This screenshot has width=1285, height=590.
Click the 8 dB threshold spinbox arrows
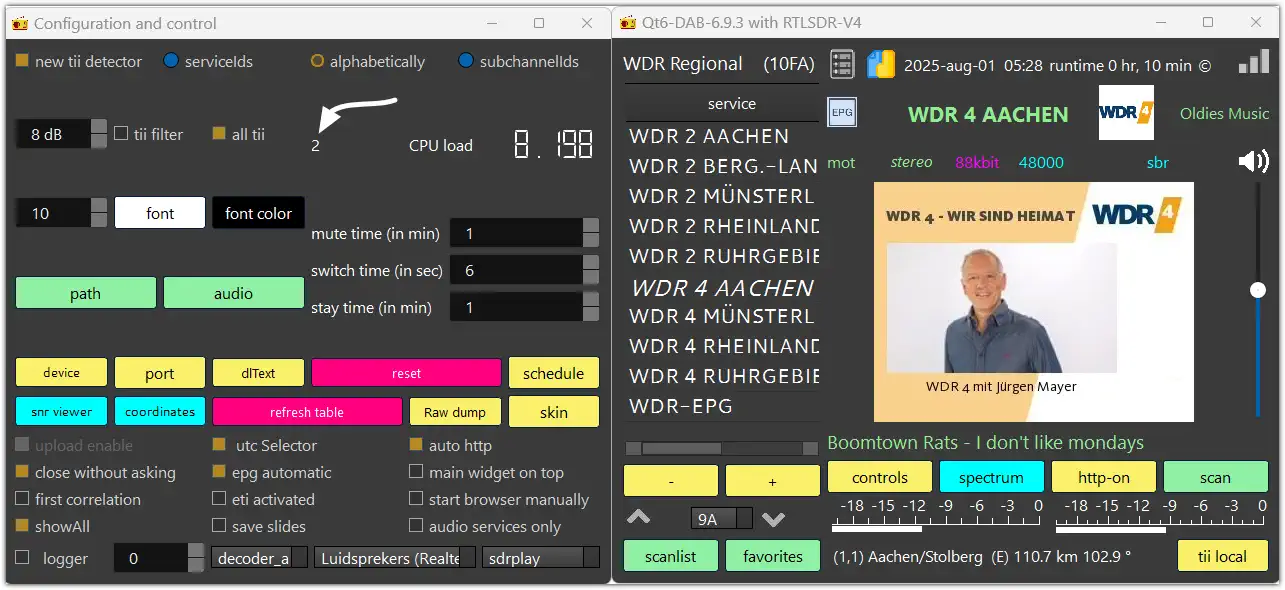[x=99, y=133]
